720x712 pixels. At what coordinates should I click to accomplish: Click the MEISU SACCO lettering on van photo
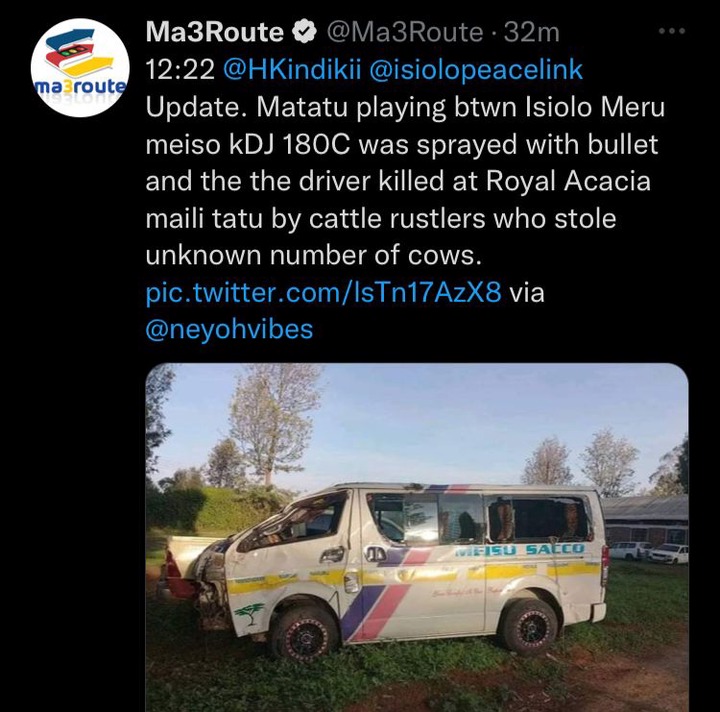tap(519, 549)
